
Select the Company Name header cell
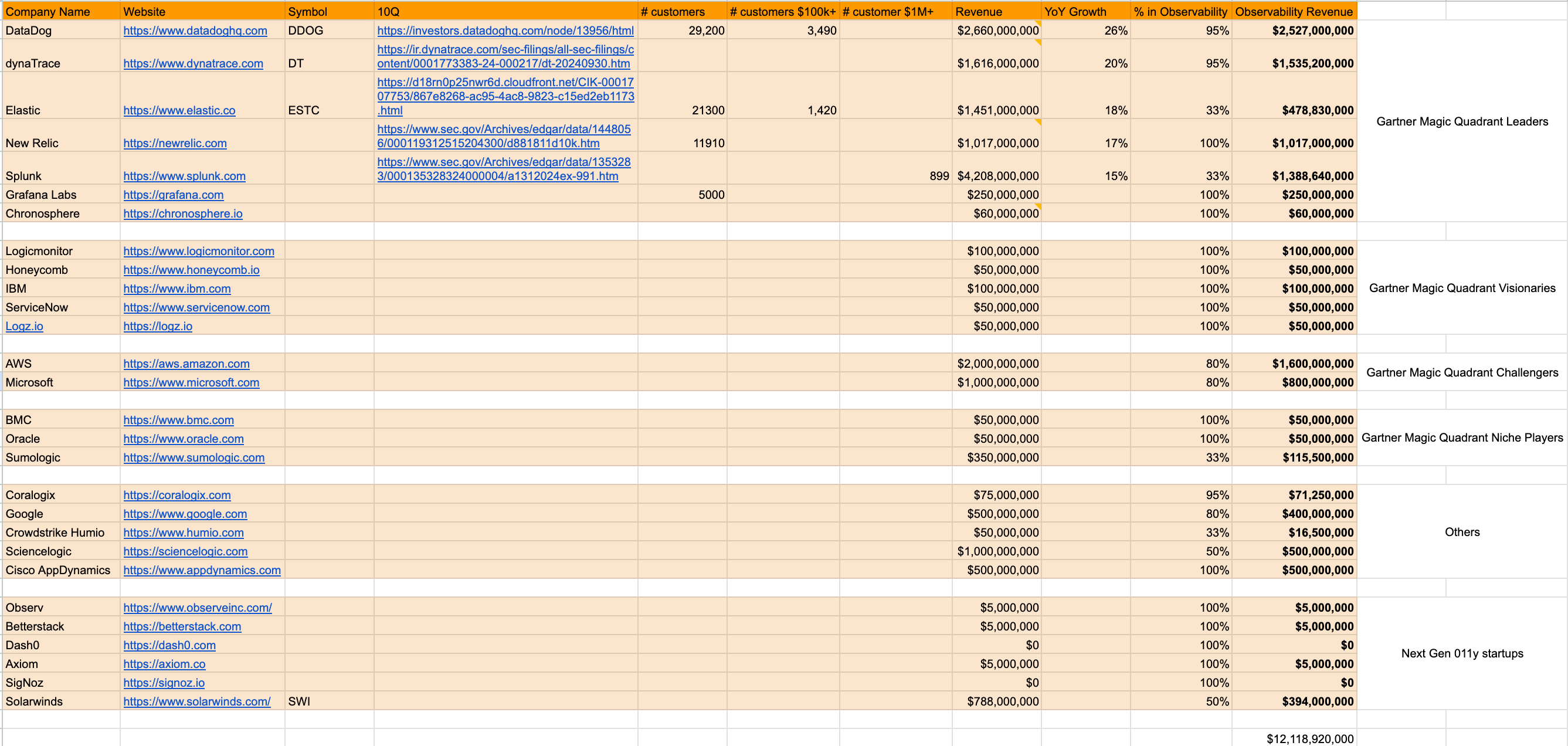61,11
